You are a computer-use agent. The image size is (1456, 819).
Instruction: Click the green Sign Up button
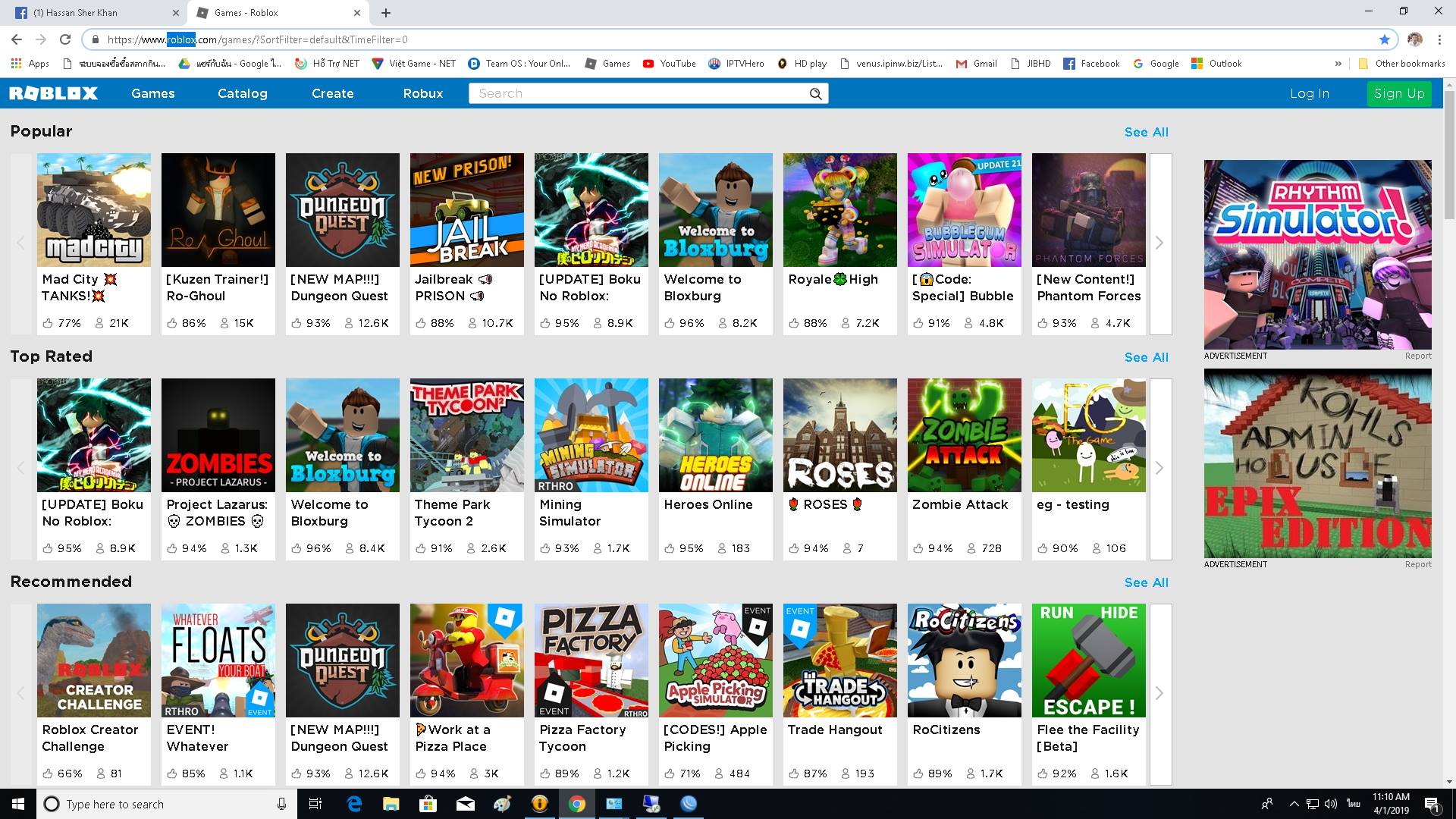[1399, 93]
